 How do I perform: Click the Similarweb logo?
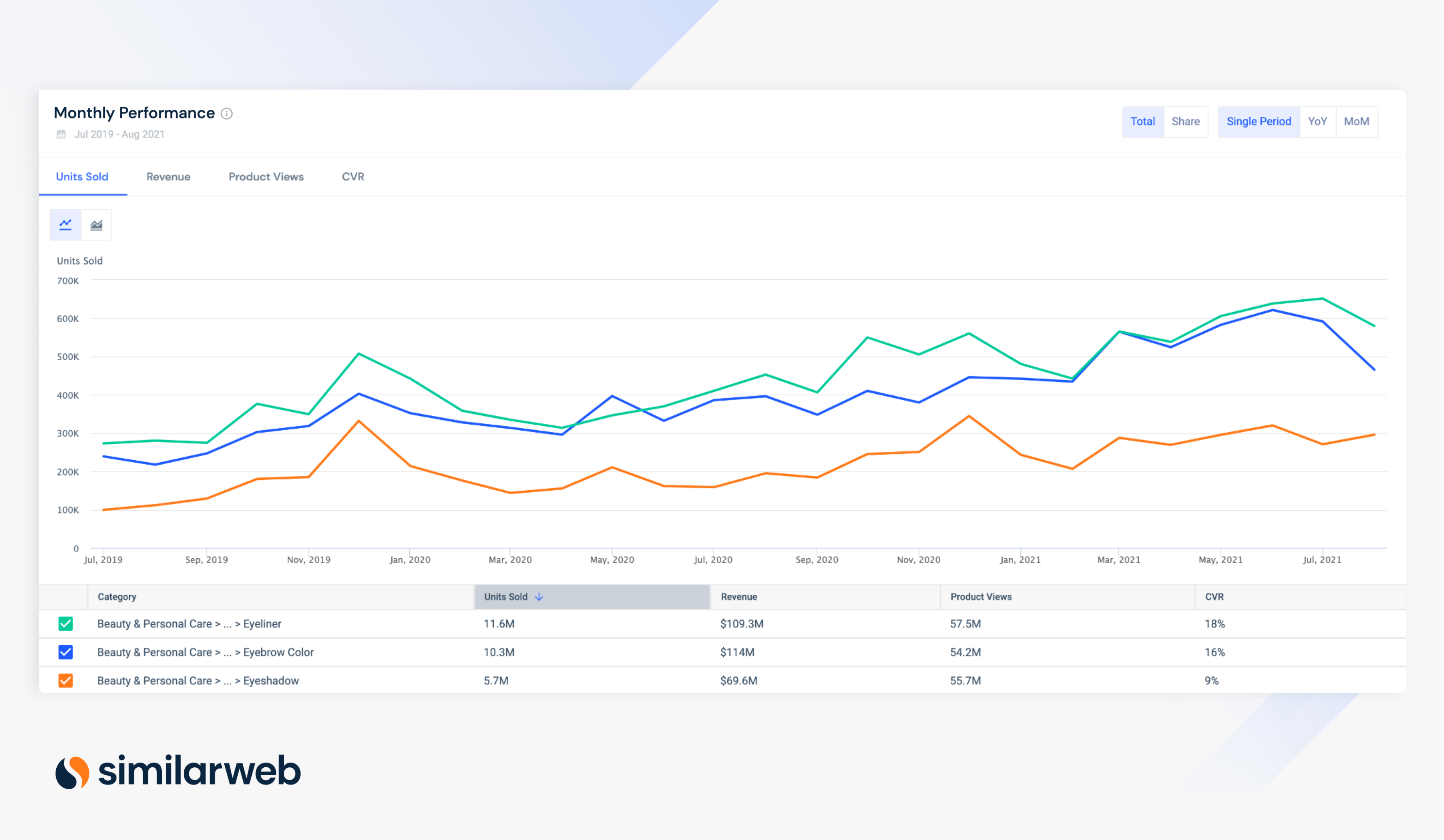point(177,771)
